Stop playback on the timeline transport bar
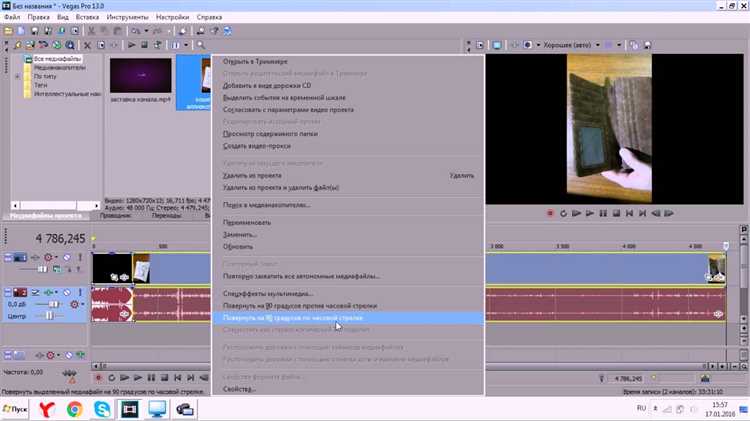 [164, 378]
